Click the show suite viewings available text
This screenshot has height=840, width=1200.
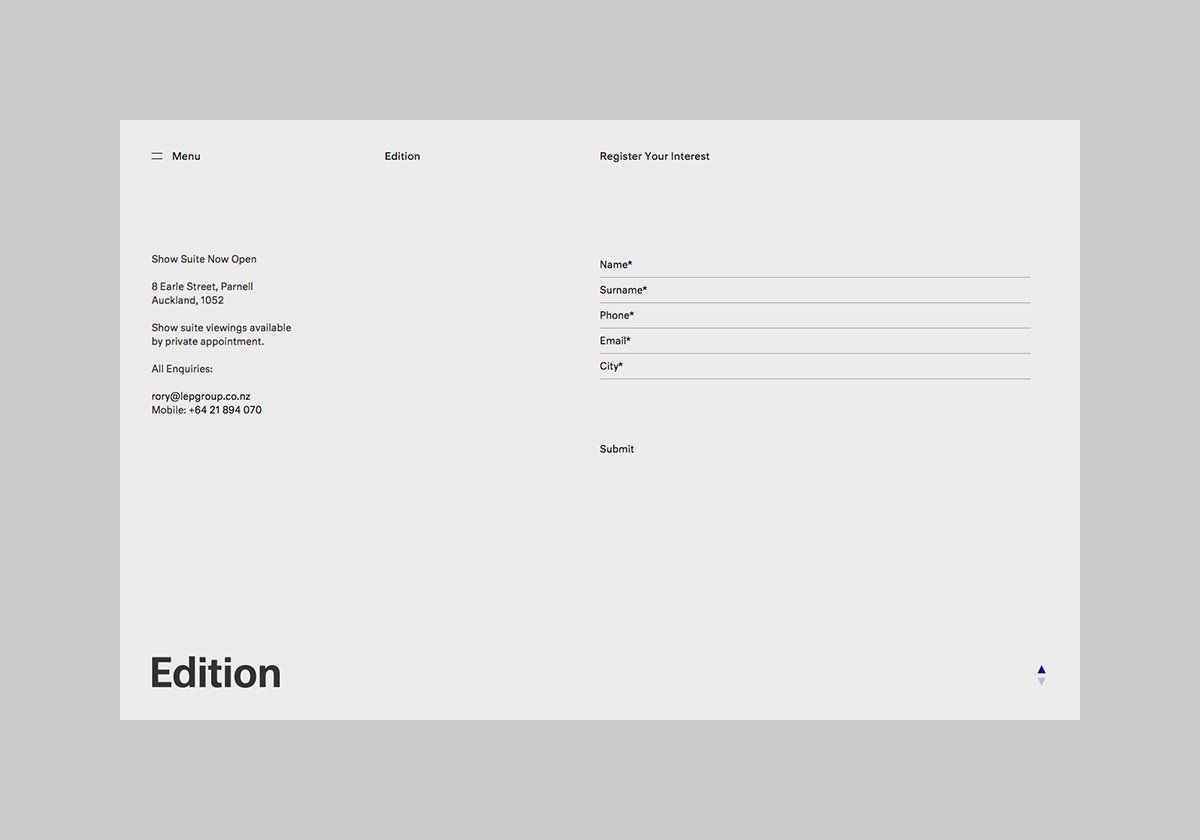click(221, 327)
